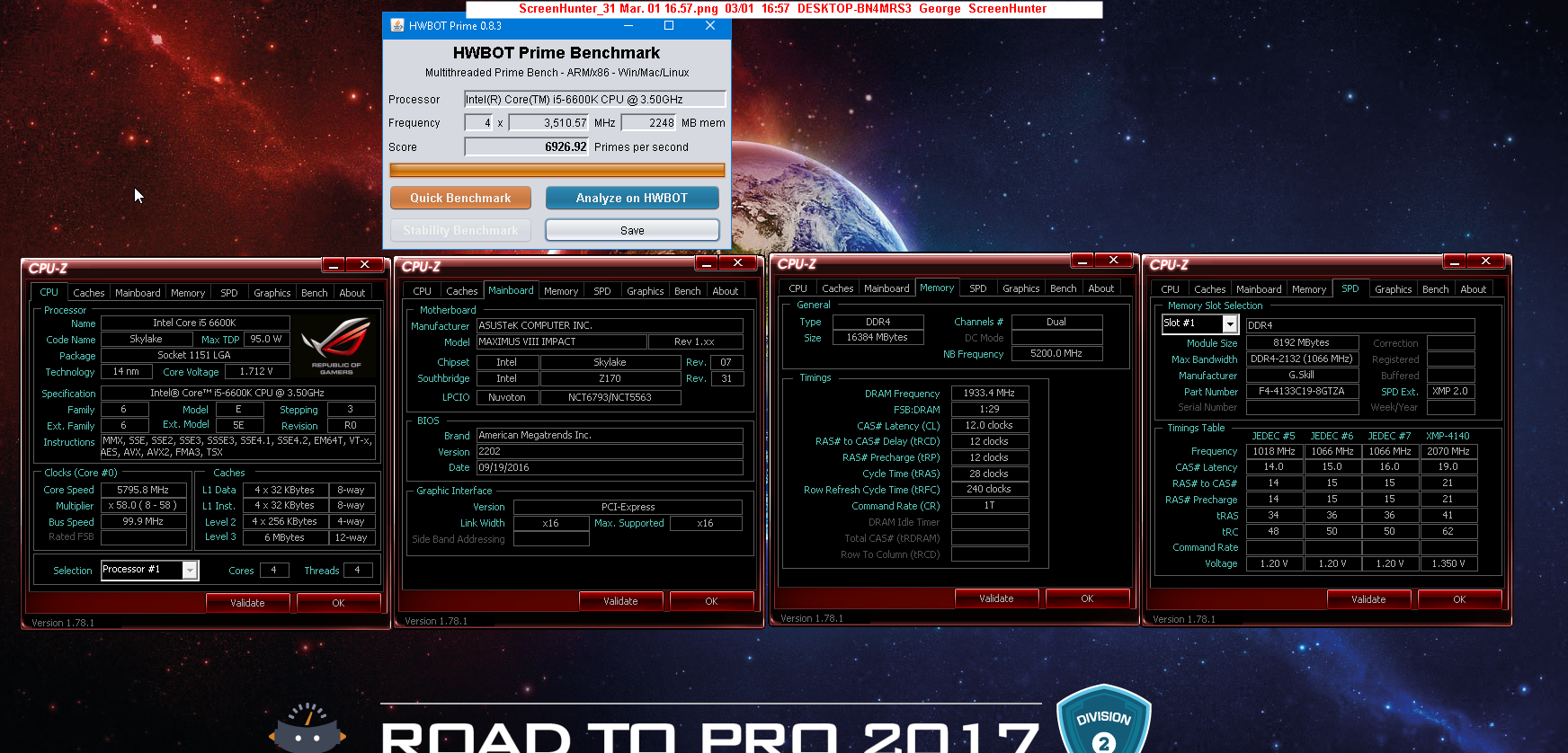The image size is (1568, 753).
Task: Click Core Voltage value 1.712 V
Action: 257,371
